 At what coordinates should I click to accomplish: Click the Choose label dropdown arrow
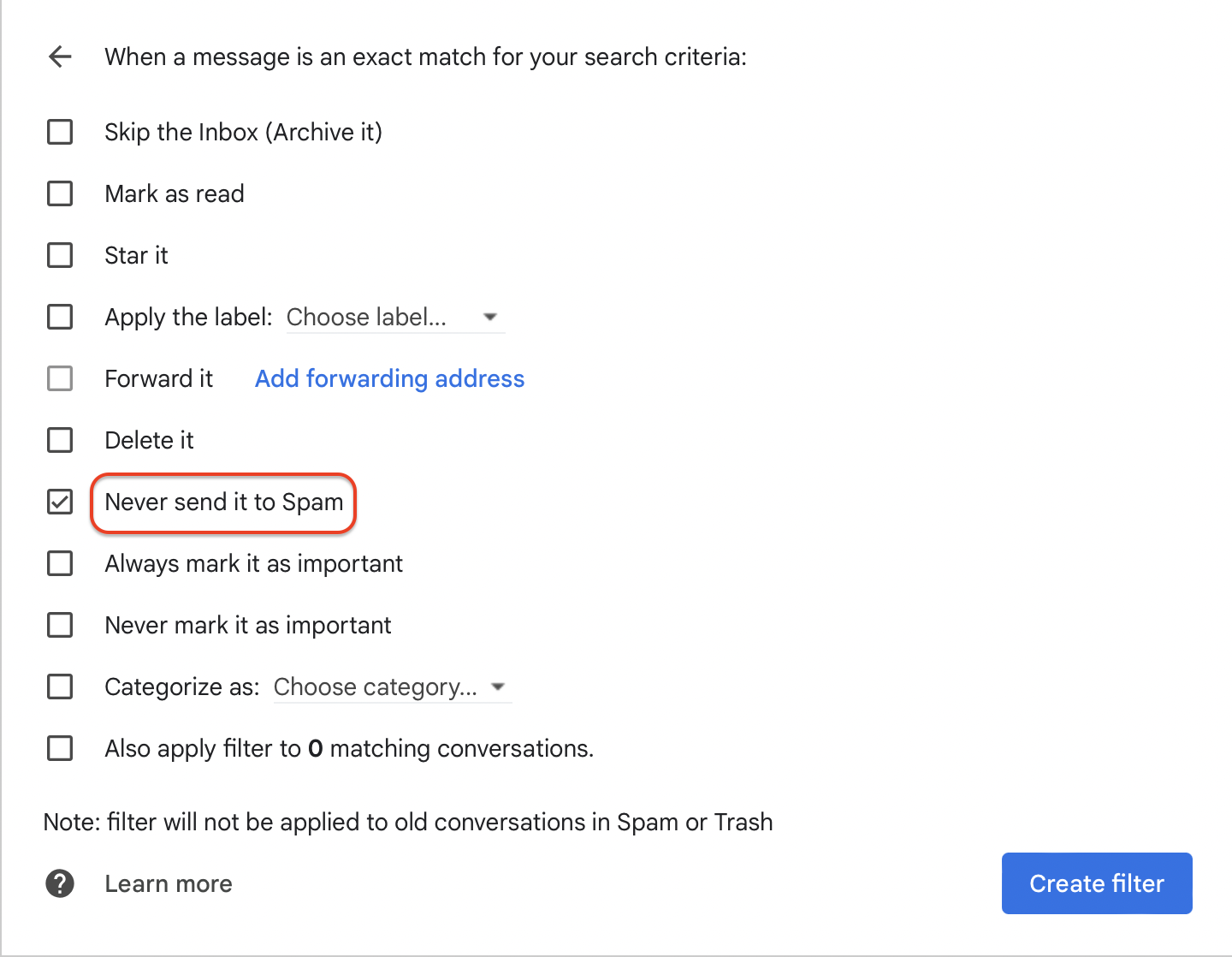490,318
